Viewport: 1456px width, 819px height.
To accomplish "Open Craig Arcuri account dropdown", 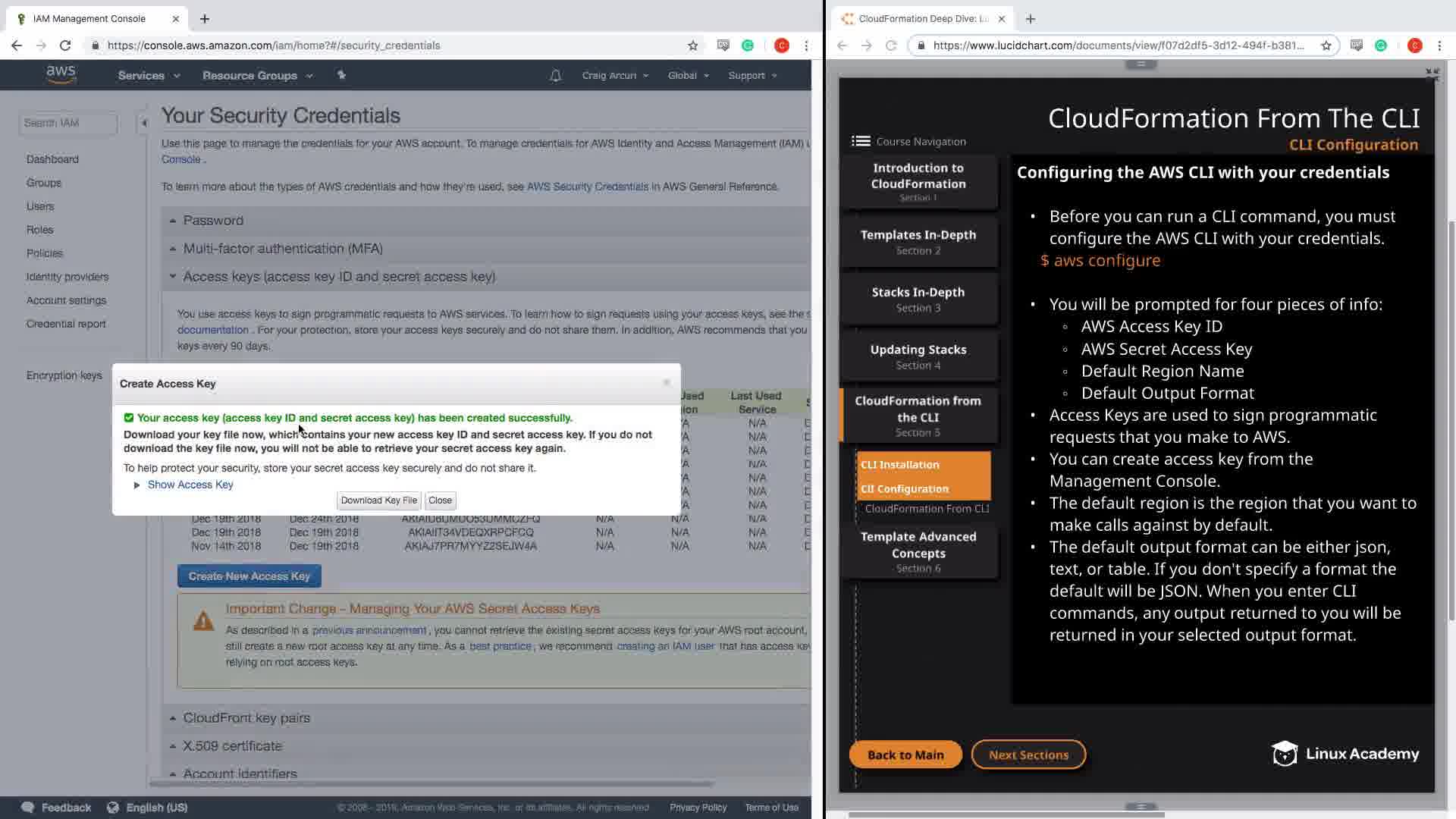I will [614, 76].
